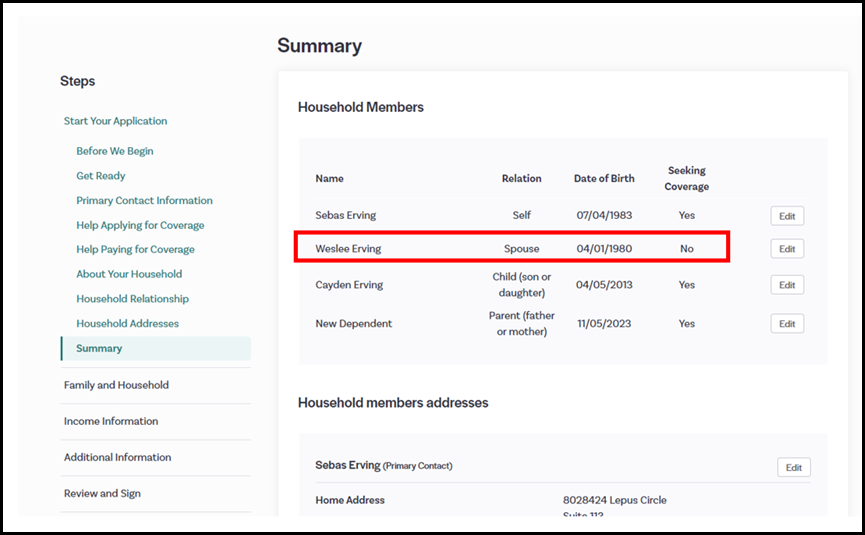The image size is (865, 535).
Task: Navigate to Help Applying for Coverage
Action: point(140,225)
